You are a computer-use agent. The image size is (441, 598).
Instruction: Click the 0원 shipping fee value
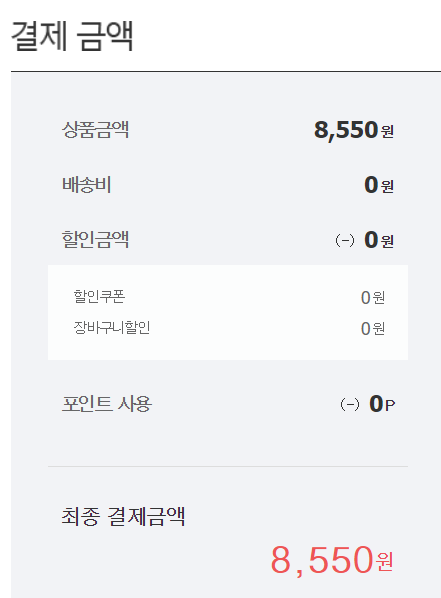tap(379, 185)
